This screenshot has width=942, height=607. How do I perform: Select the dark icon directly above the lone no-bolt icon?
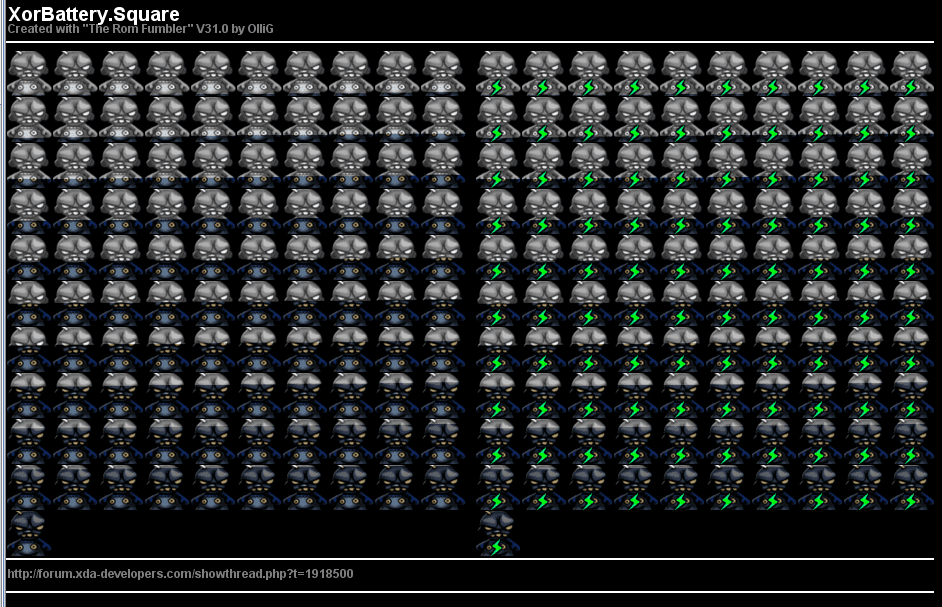28,487
